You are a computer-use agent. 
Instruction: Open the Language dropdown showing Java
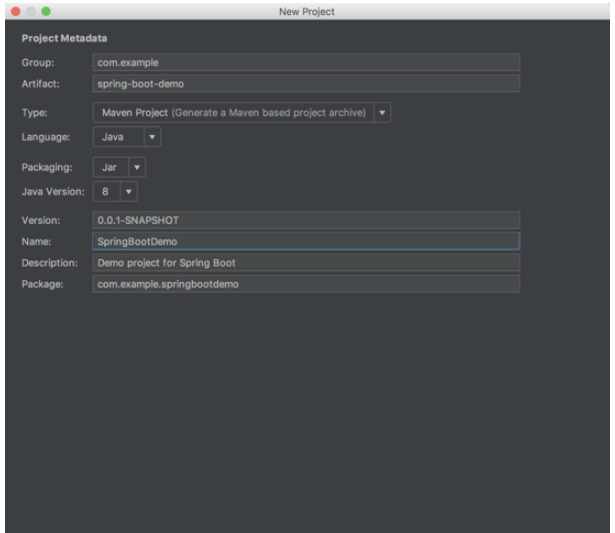[127, 137]
